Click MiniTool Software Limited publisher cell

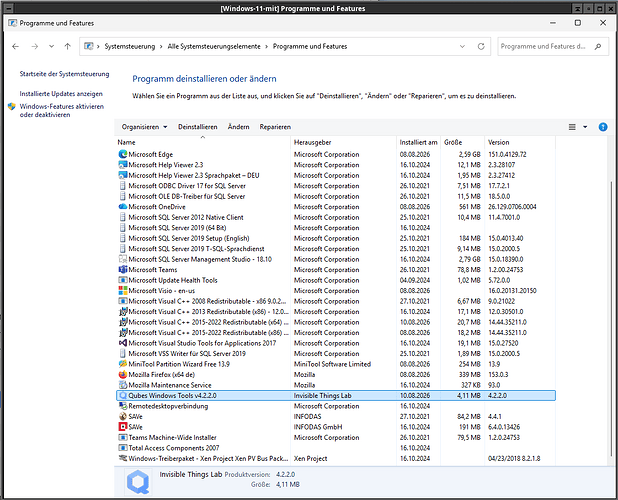click(x=332, y=364)
